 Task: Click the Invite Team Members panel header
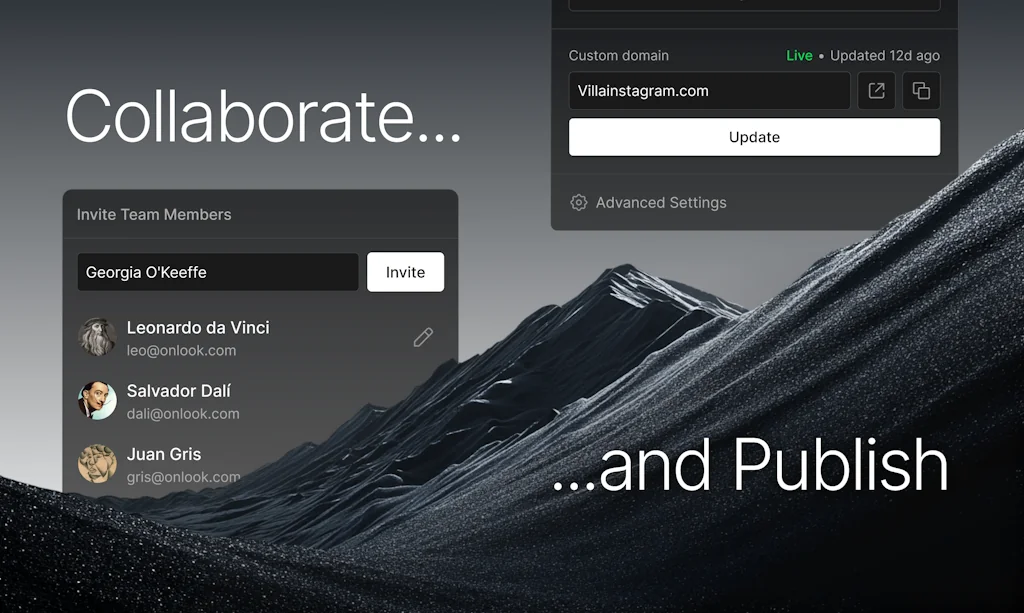pyautogui.click(x=154, y=215)
